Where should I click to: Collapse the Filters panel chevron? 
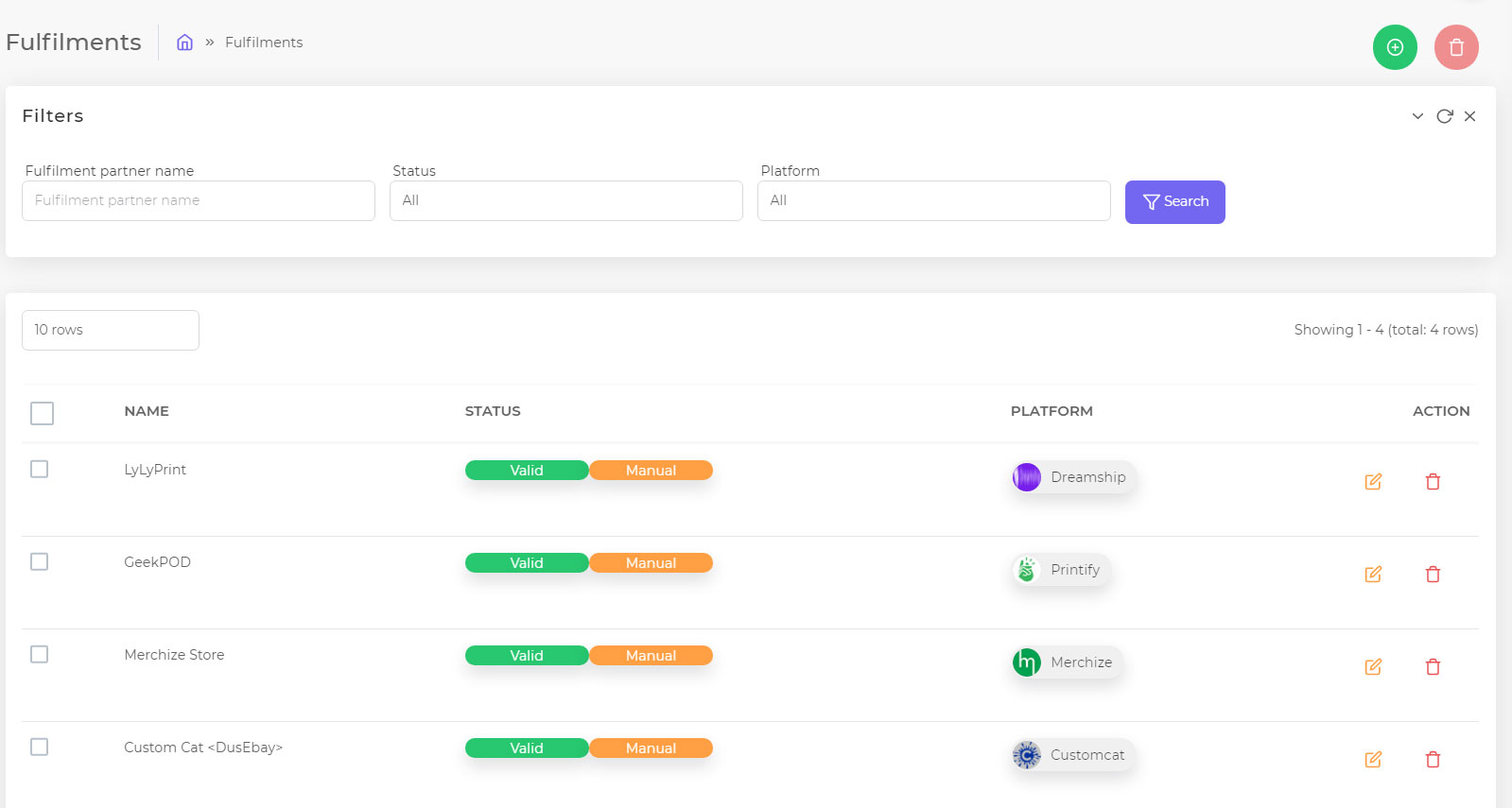pyautogui.click(x=1417, y=116)
